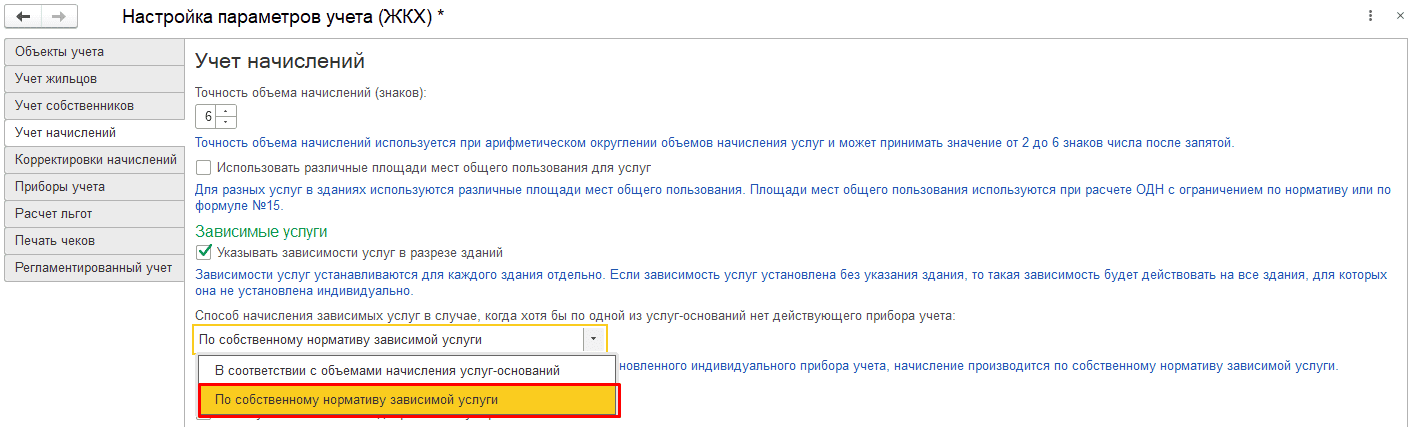Open the three-dots more actions menu
The height and width of the screenshot is (427, 1416).
pyautogui.click(x=1370, y=17)
